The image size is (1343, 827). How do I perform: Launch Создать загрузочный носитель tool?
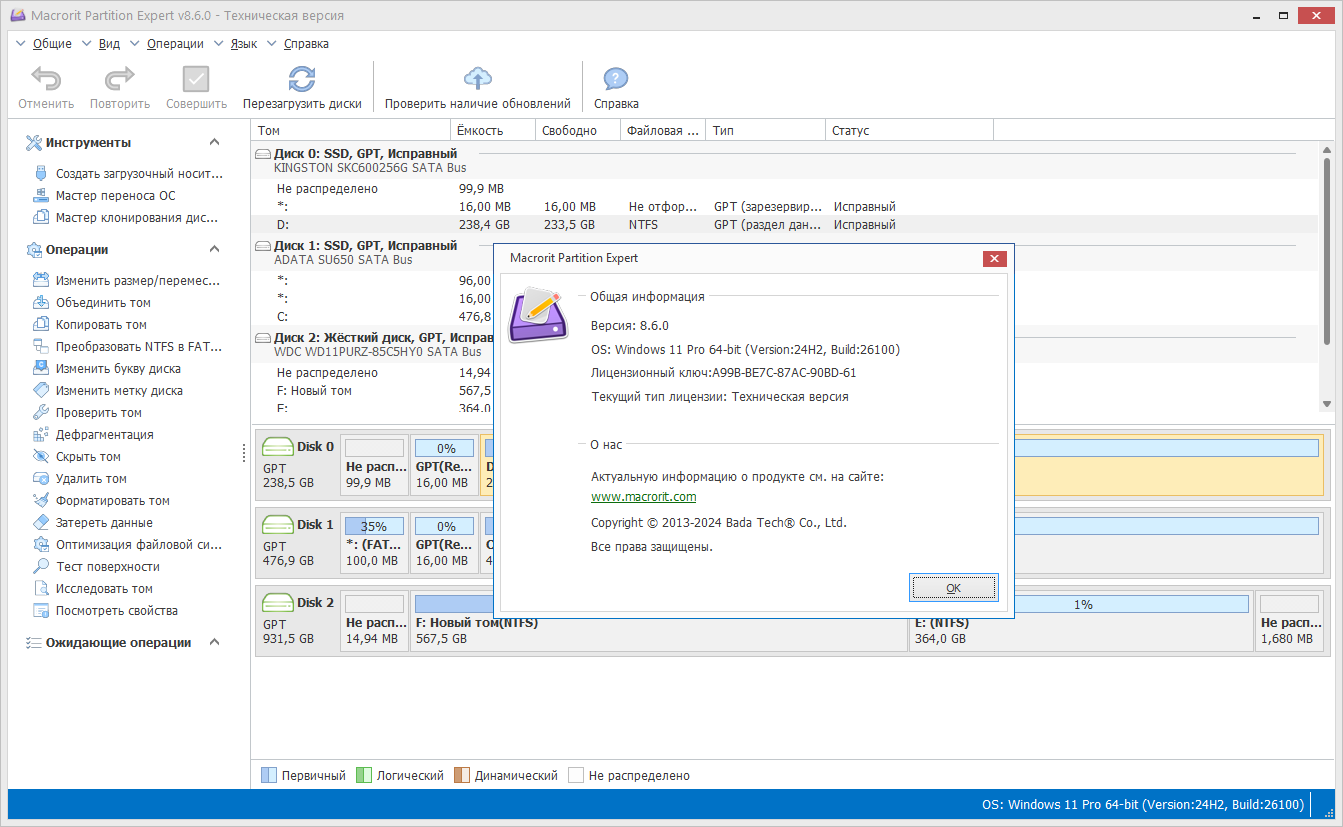pos(129,174)
